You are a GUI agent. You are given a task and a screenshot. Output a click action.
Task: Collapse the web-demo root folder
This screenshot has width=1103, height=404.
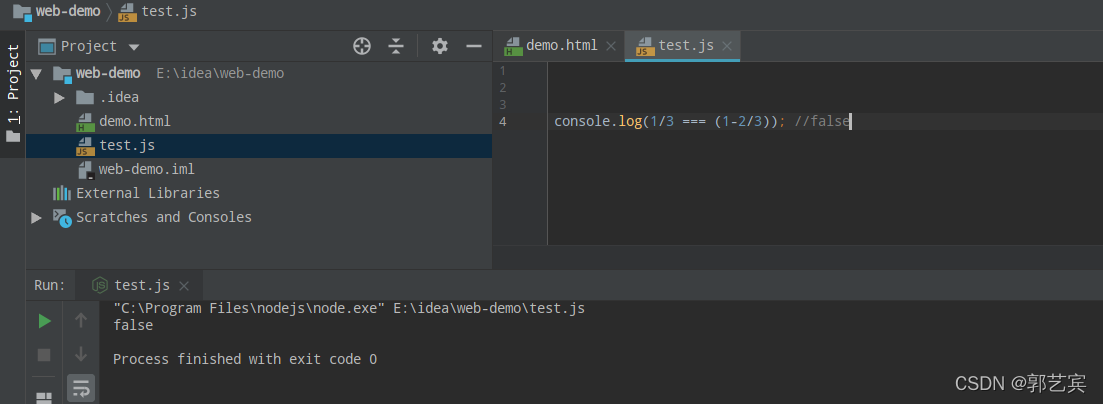tap(36, 73)
